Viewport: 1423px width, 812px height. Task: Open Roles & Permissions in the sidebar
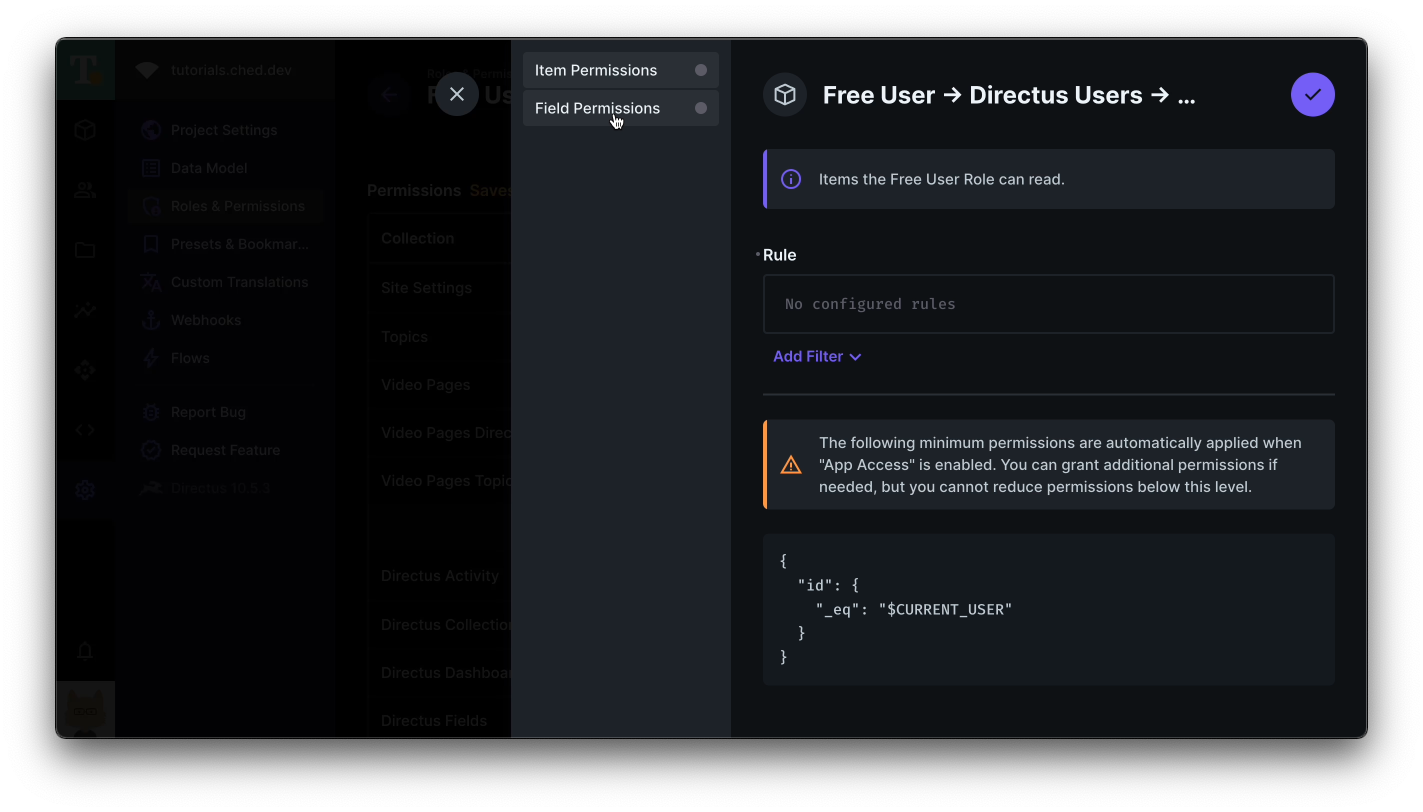tap(226, 205)
